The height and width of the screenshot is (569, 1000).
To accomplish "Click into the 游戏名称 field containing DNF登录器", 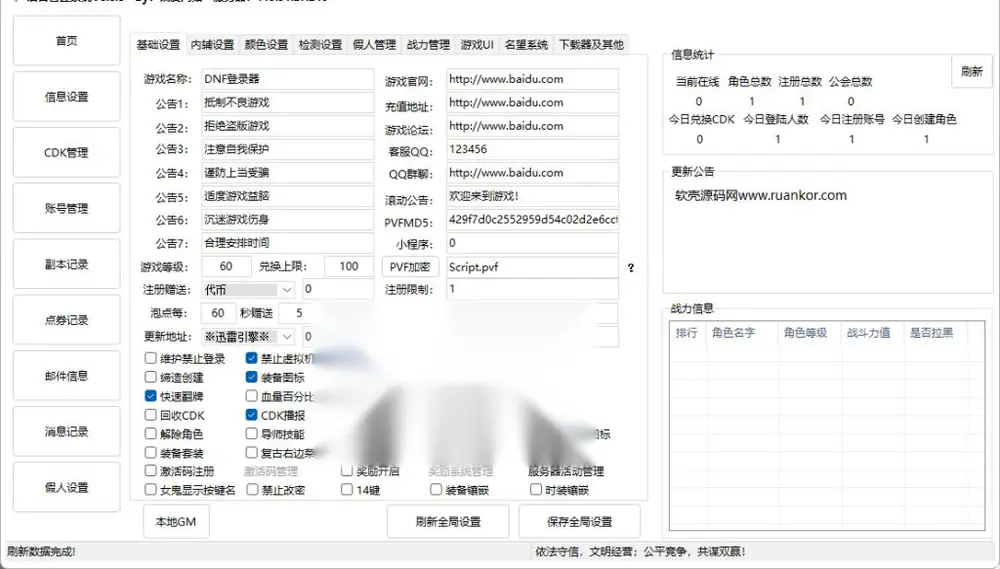I will click(x=288, y=79).
